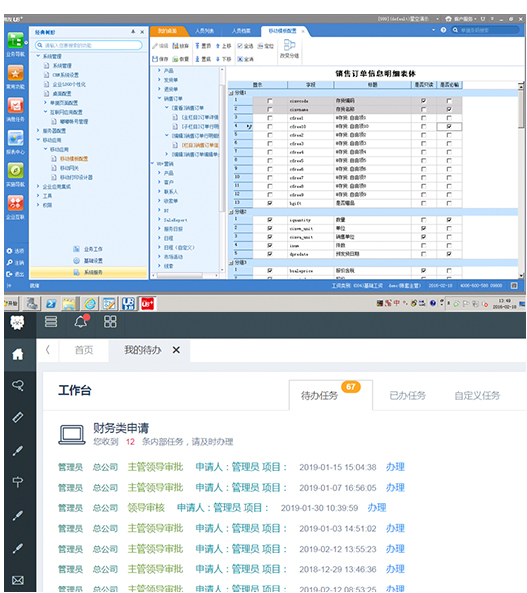Toggle 显示 checkbox for 件数 row

[x=270, y=245]
